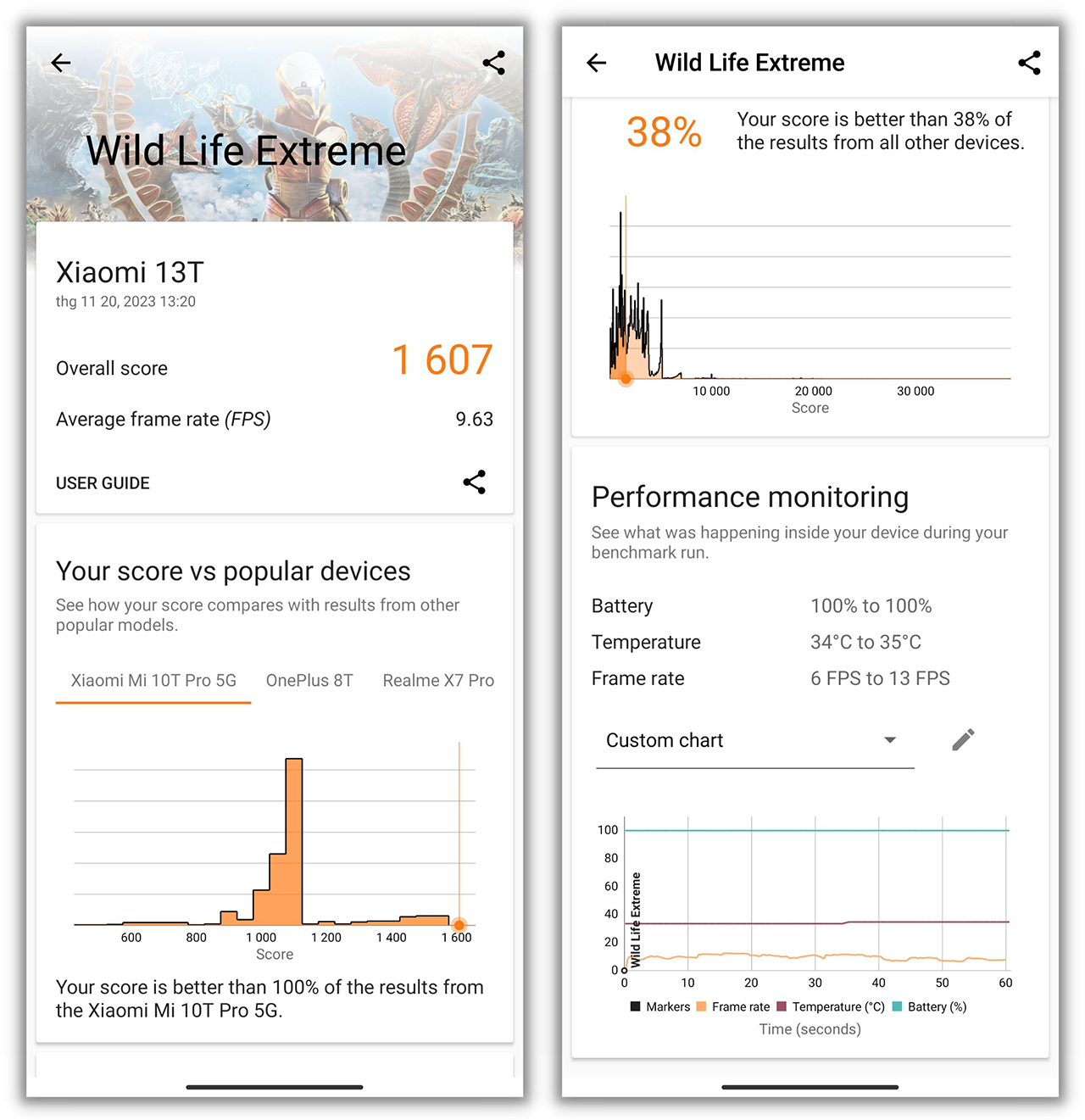Toggle the Frame rate legend entry

pyautogui.click(x=733, y=1007)
